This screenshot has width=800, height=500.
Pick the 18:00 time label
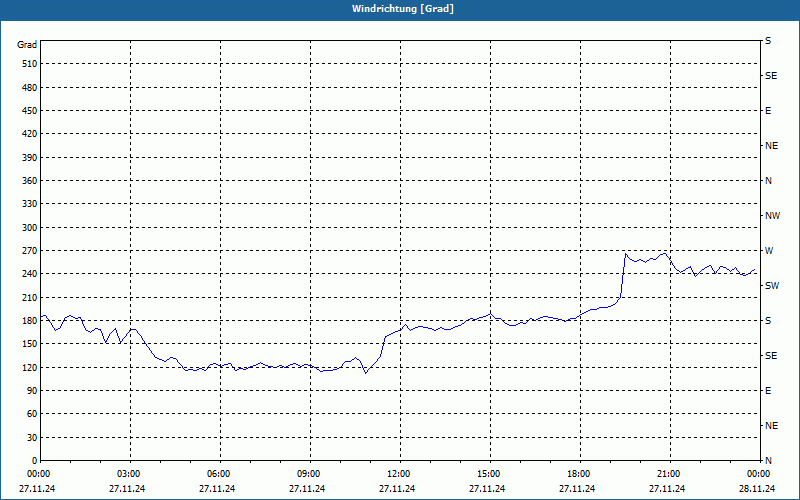580,474
